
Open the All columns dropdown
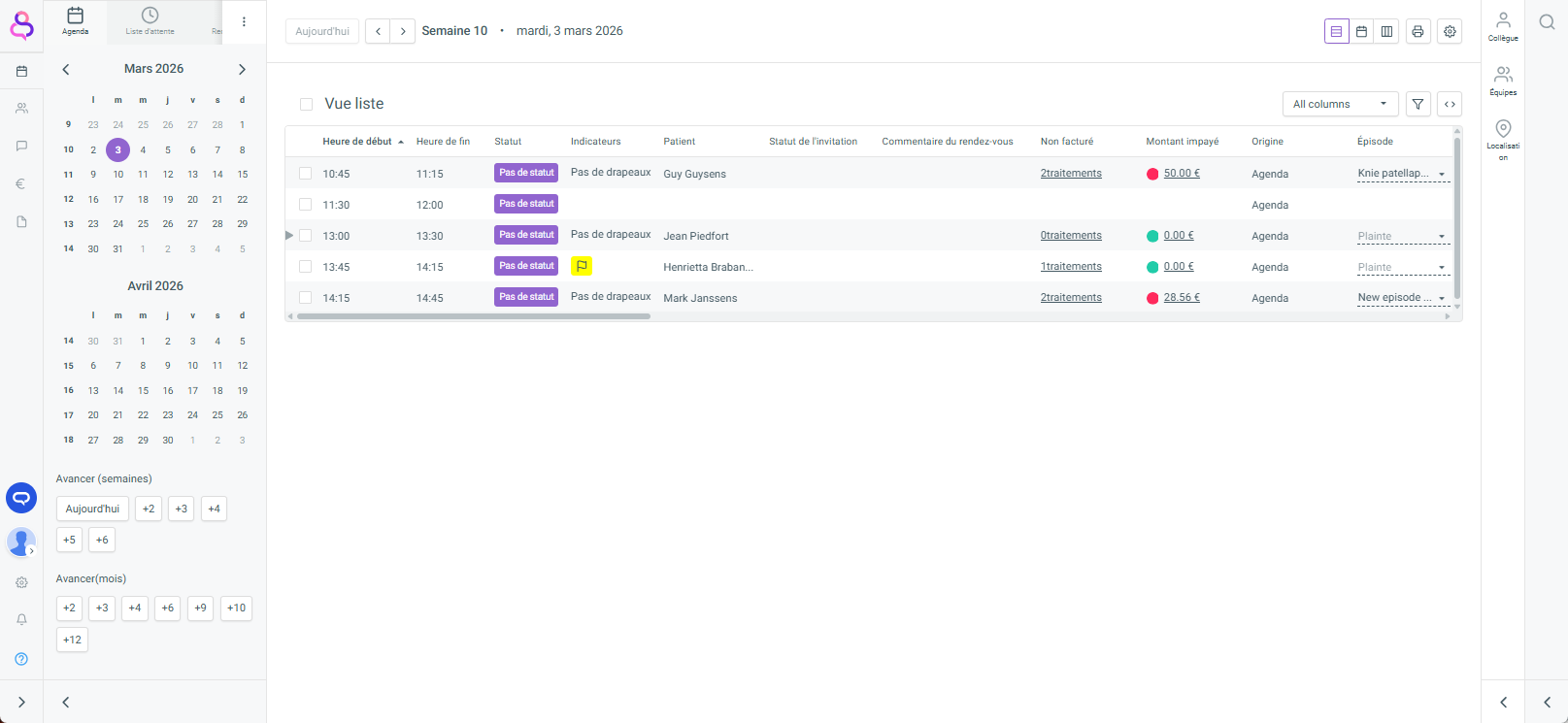click(x=1340, y=104)
